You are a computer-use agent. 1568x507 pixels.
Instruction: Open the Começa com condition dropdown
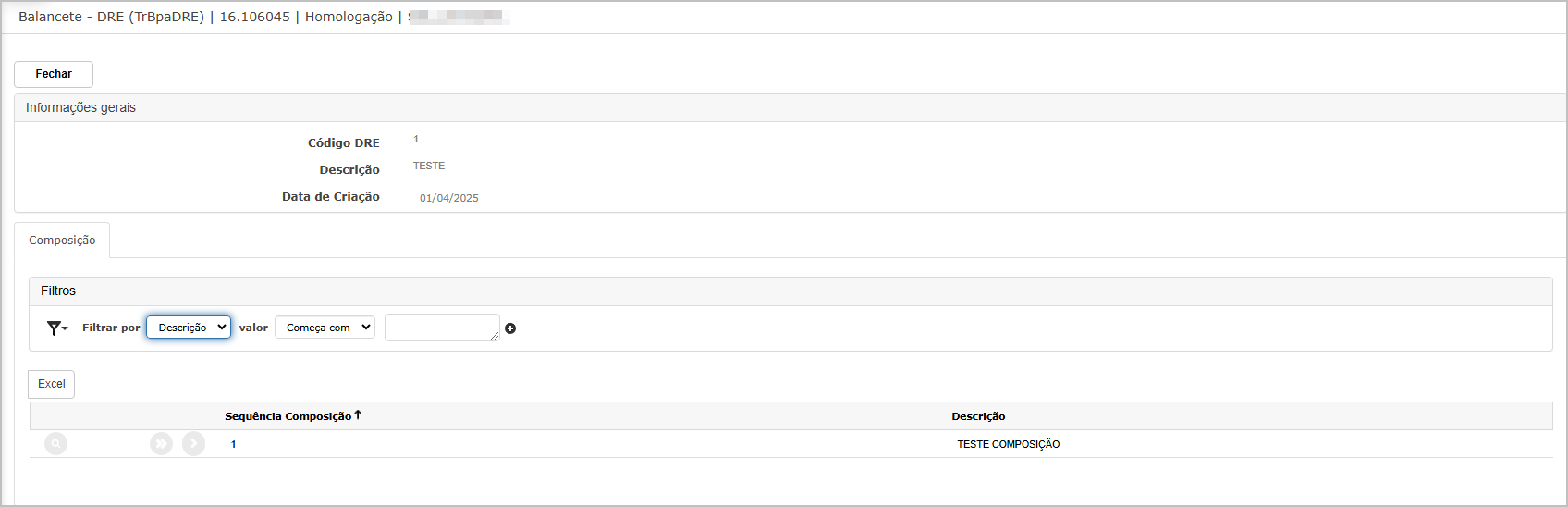325,328
